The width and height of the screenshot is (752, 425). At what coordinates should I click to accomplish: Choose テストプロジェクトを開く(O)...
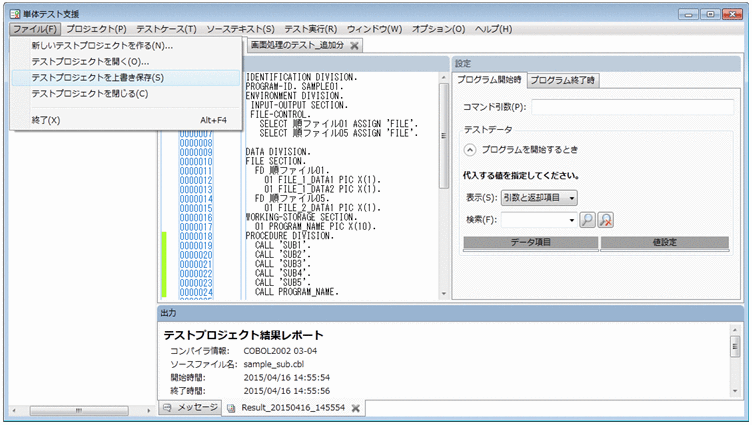pos(126,62)
